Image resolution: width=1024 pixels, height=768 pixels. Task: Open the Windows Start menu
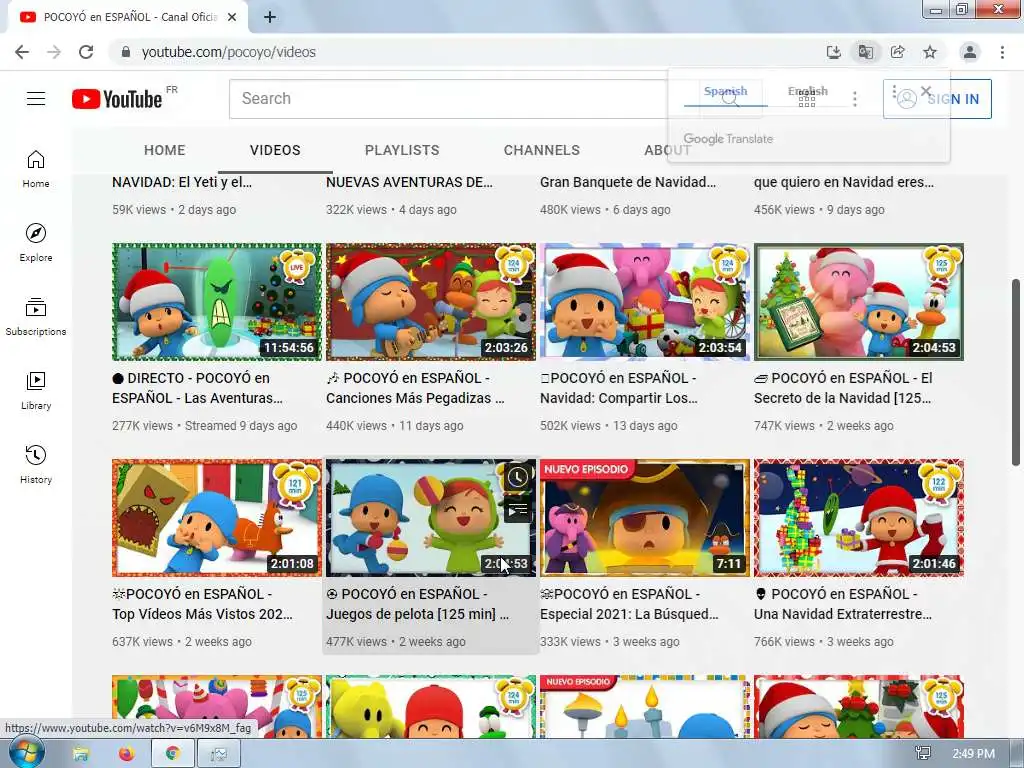pos(26,754)
